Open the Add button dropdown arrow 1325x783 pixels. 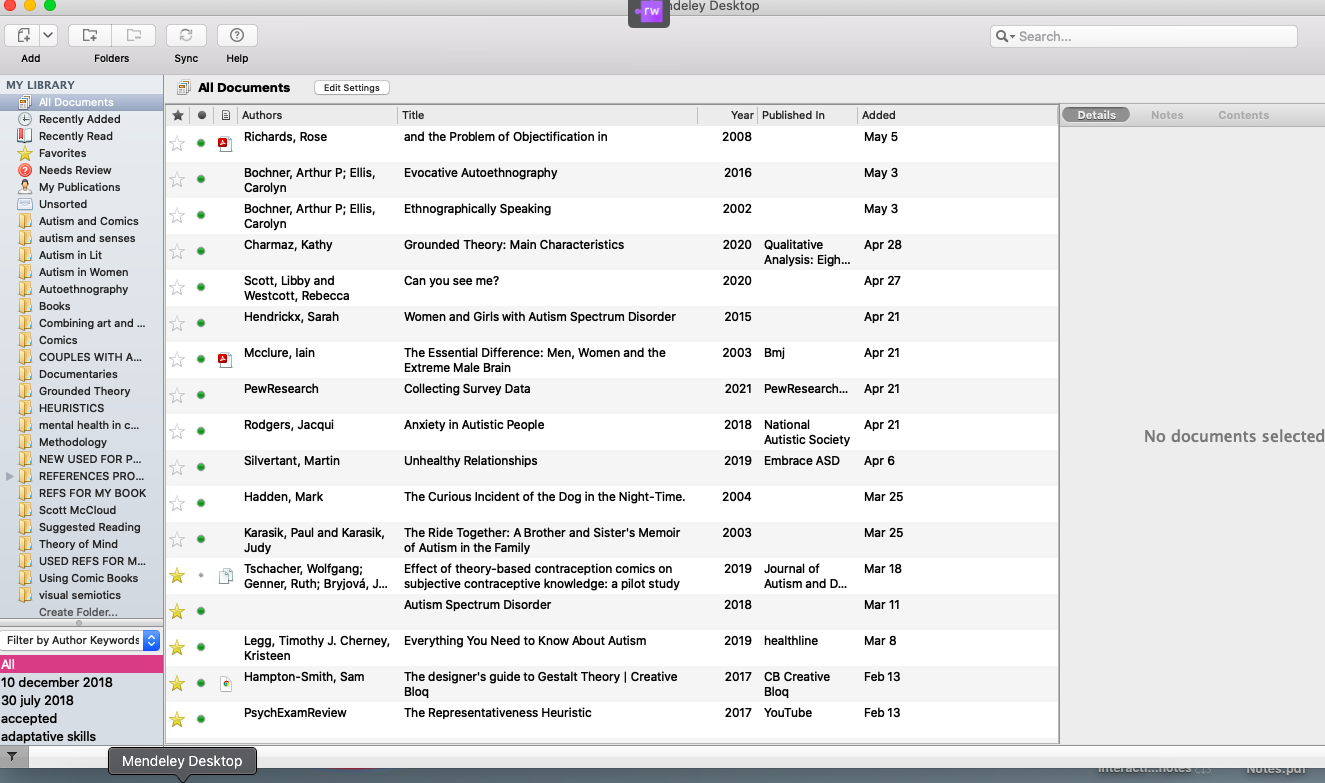[48, 36]
